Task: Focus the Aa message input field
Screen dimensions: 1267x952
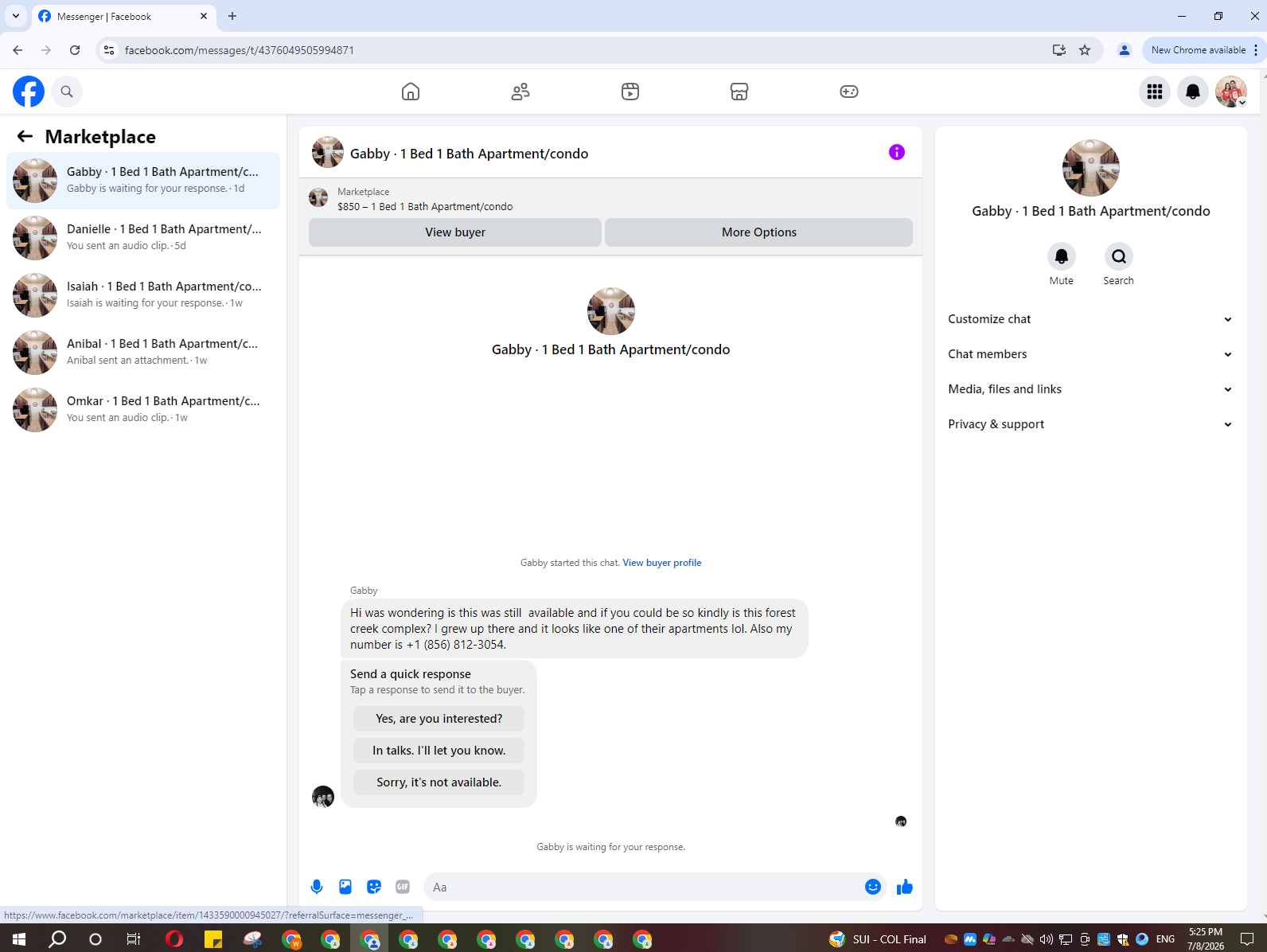Action: 643,887
